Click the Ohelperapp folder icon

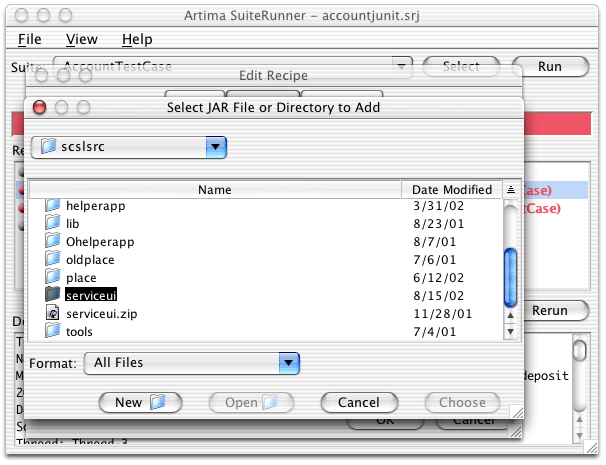(53, 241)
